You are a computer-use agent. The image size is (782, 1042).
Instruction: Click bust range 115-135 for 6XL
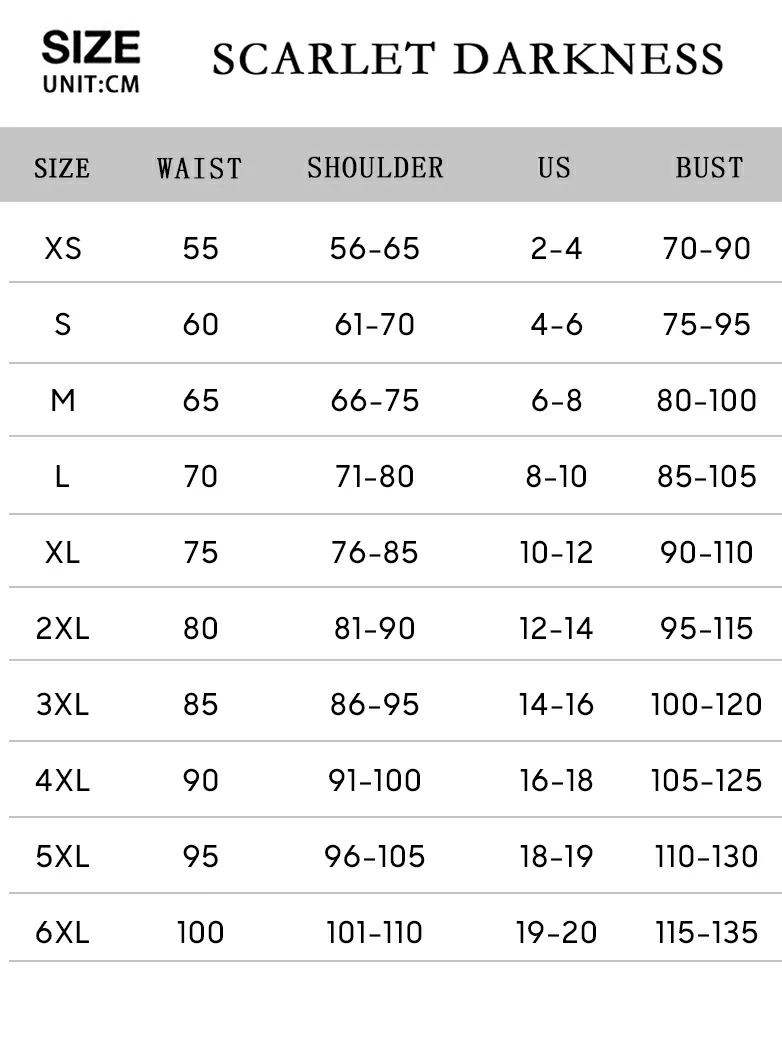[x=707, y=932]
